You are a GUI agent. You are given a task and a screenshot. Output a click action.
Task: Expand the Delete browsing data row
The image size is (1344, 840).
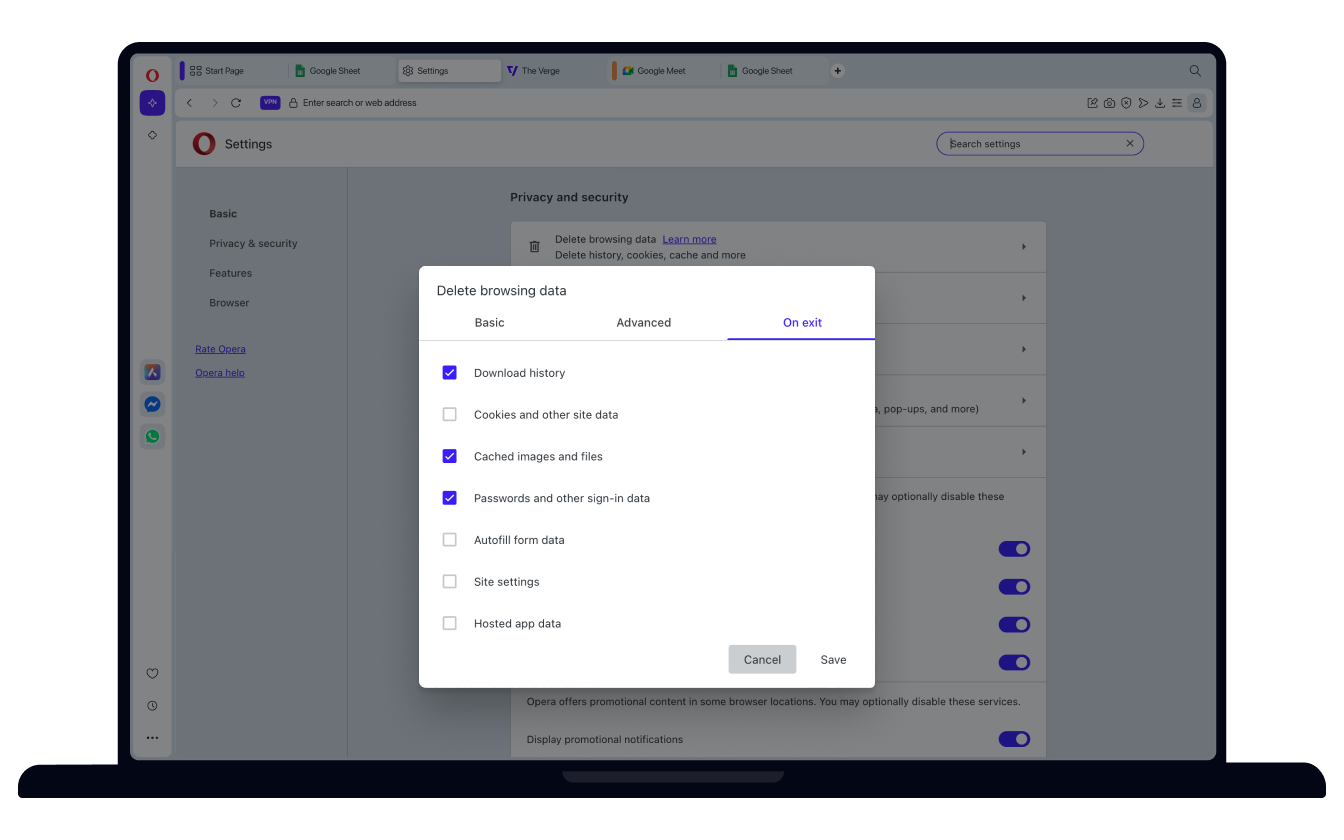click(x=1023, y=246)
